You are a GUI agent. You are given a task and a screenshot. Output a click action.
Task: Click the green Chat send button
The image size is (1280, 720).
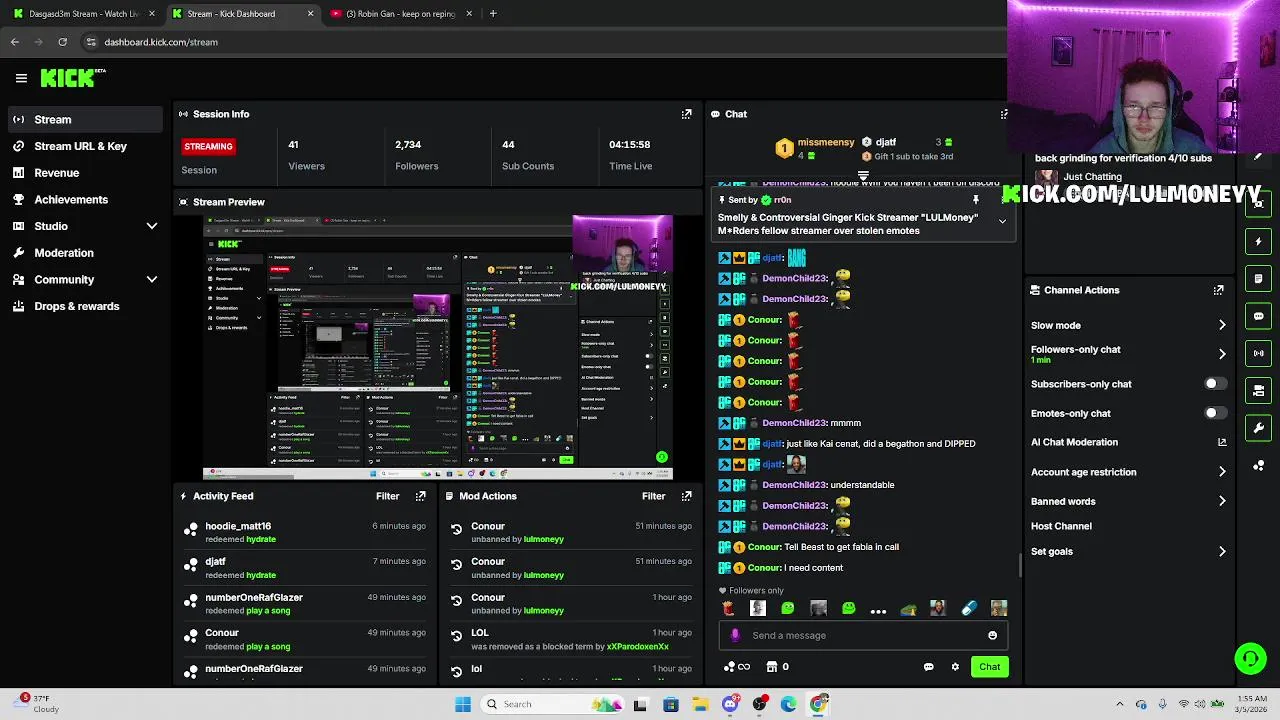989,667
